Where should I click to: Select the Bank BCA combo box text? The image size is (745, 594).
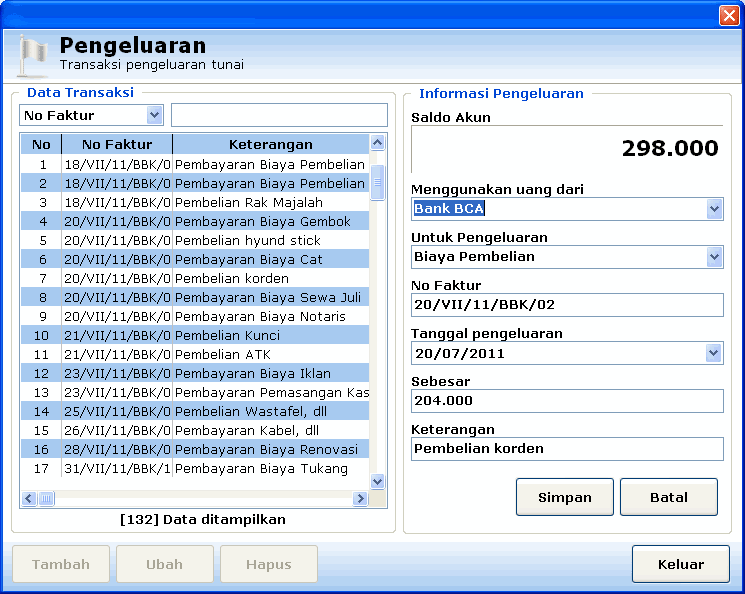449,209
